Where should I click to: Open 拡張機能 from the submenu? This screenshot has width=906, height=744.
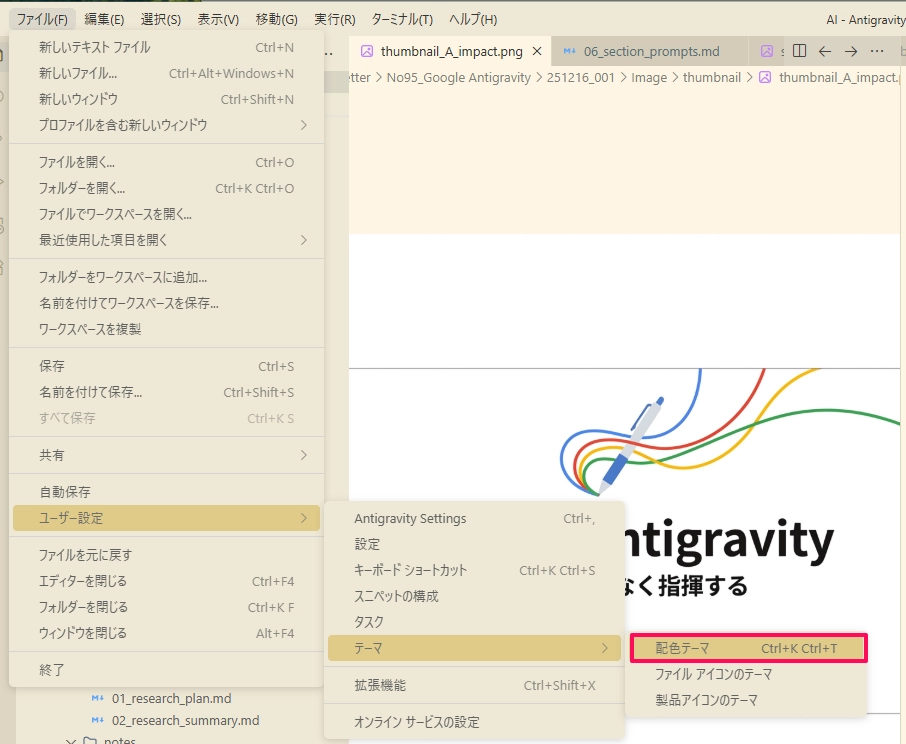[x=474, y=685]
